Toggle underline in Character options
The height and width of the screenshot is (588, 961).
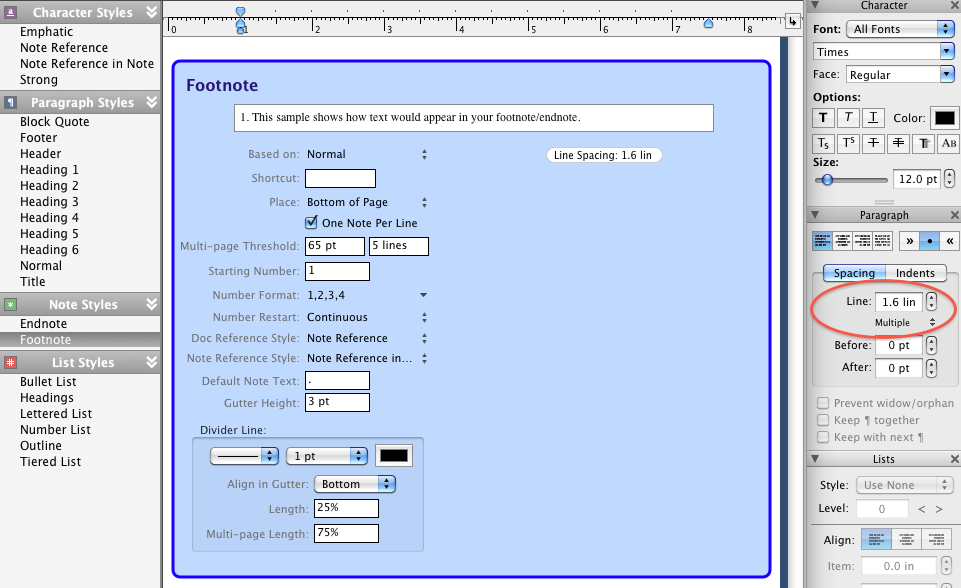[x=874, y=118]
